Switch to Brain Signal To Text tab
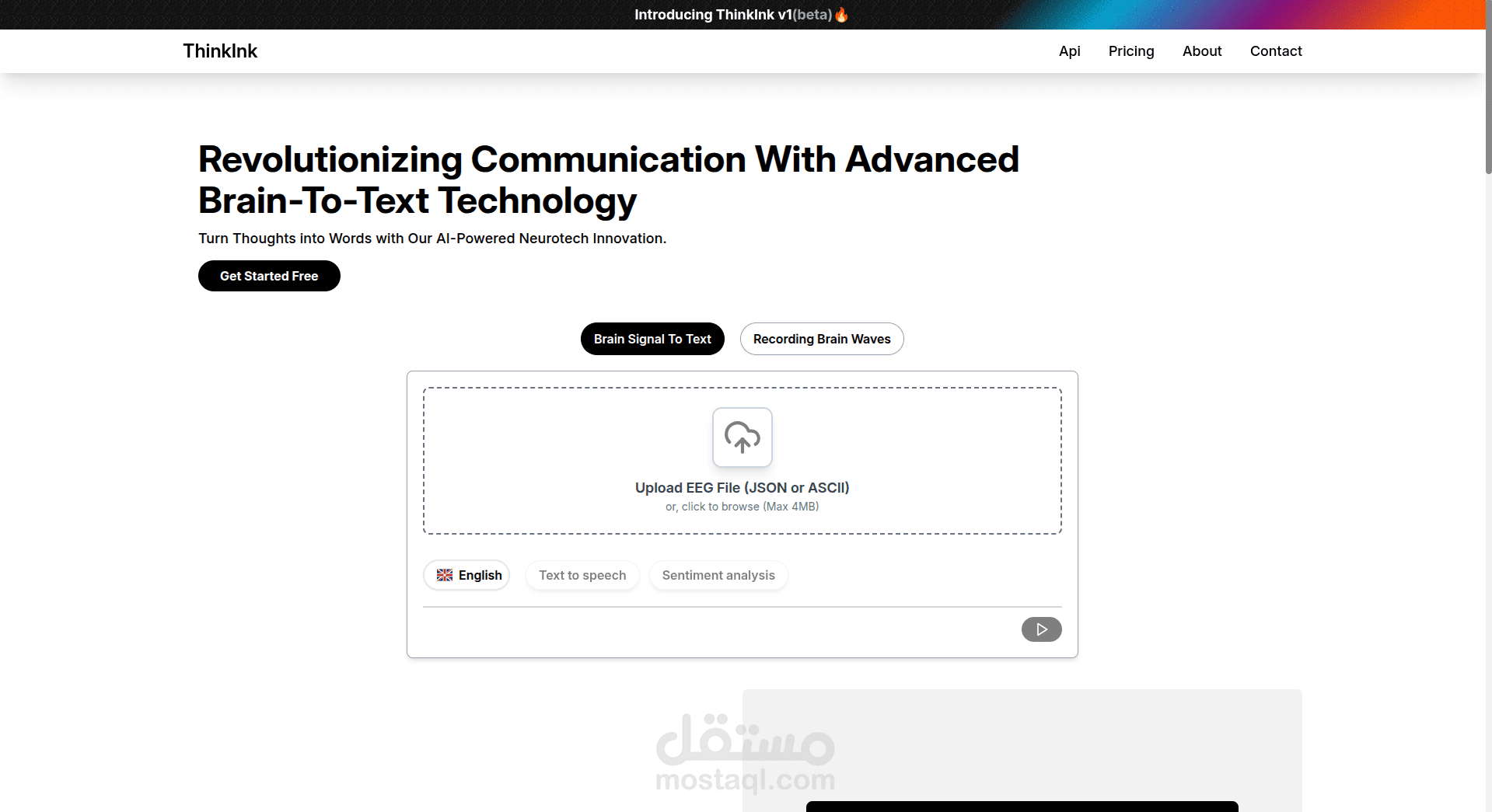The height and width of the screenshot is (812, 1492). [x=652, y=339]
